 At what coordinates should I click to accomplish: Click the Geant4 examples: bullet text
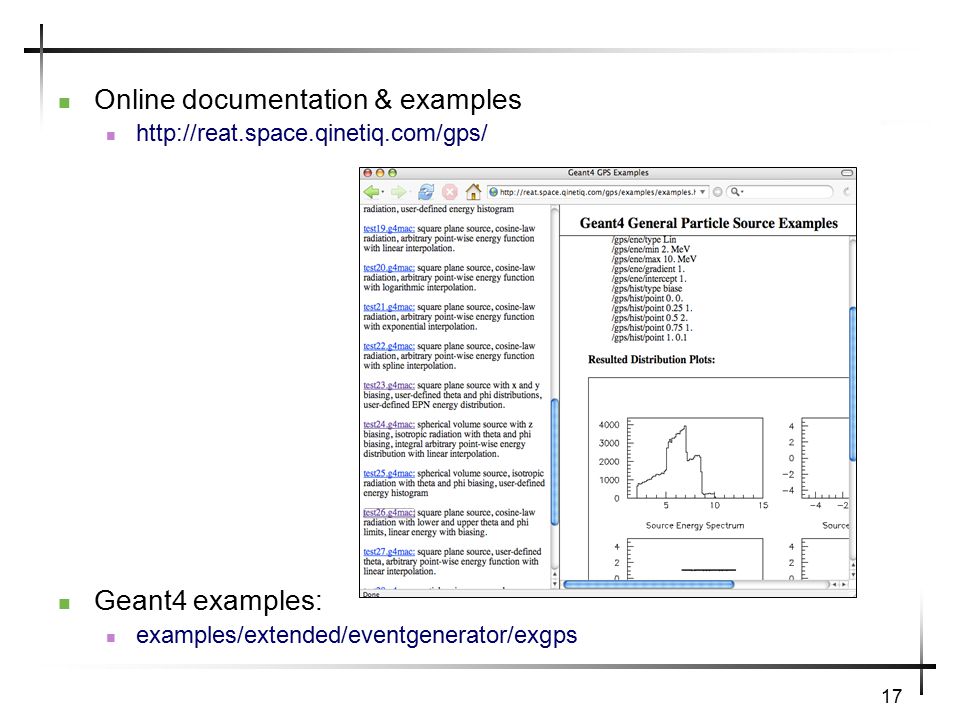[x=208, y=601]
